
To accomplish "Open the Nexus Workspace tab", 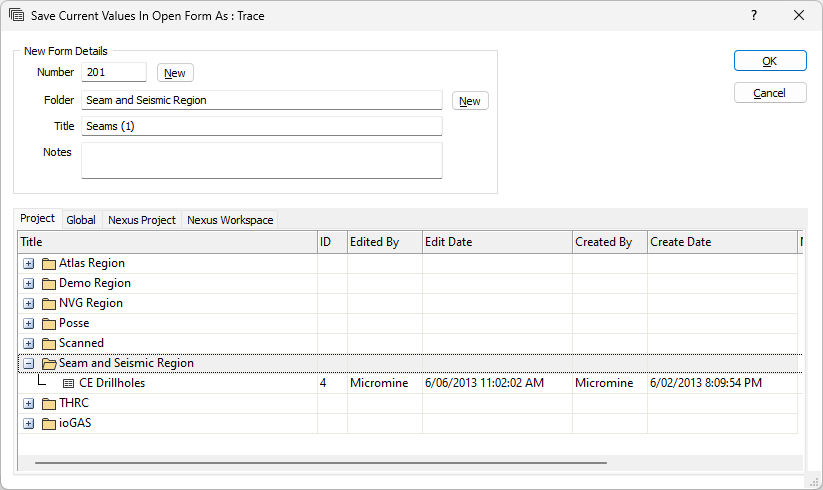I will click(x=230, y=220).
